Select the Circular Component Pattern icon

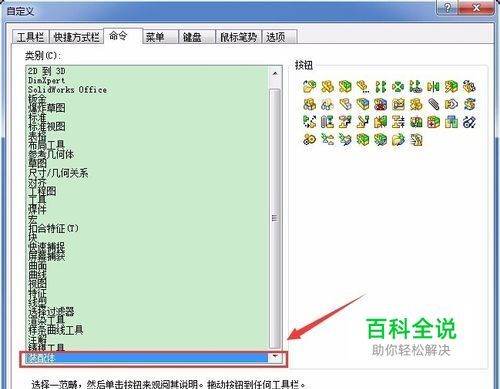pyautogui.click(x=398, y=86)
